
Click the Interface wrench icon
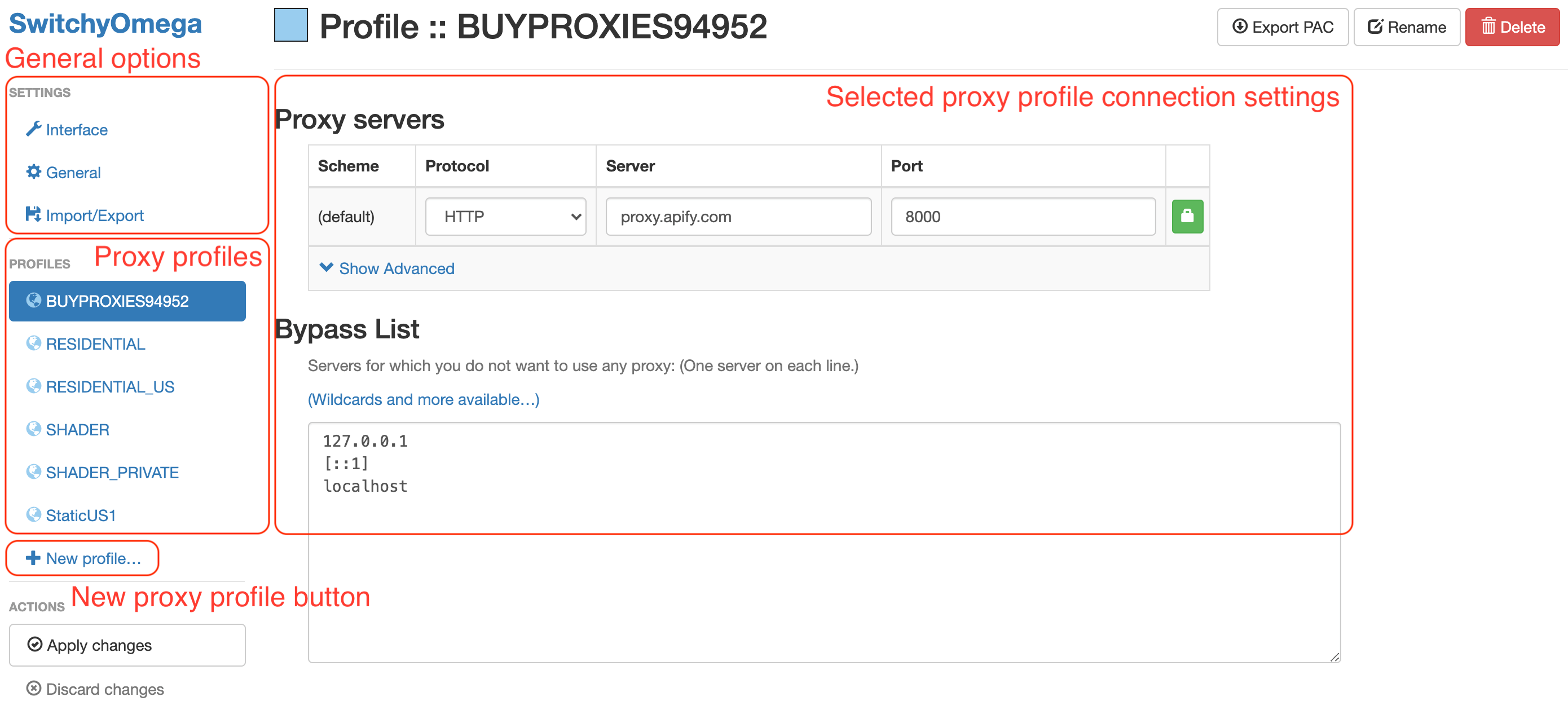[x=30, y=130]
